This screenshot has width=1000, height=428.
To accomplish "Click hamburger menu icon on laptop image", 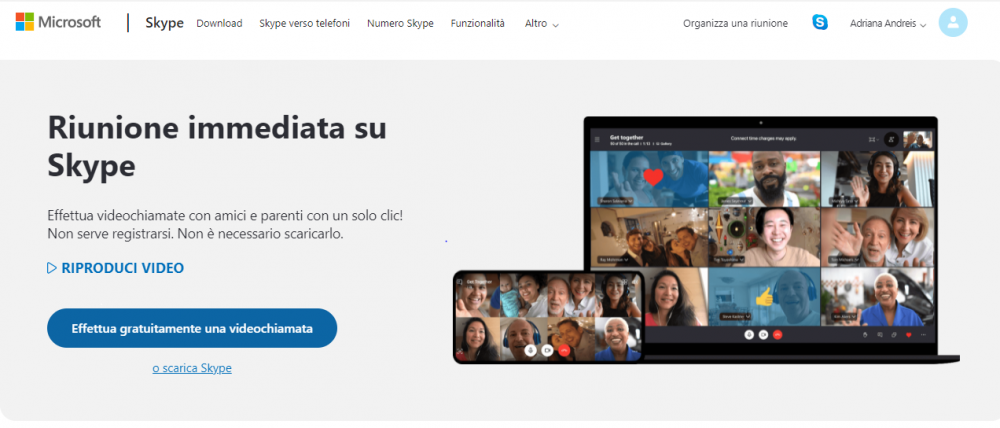I will tap(598, 139).
